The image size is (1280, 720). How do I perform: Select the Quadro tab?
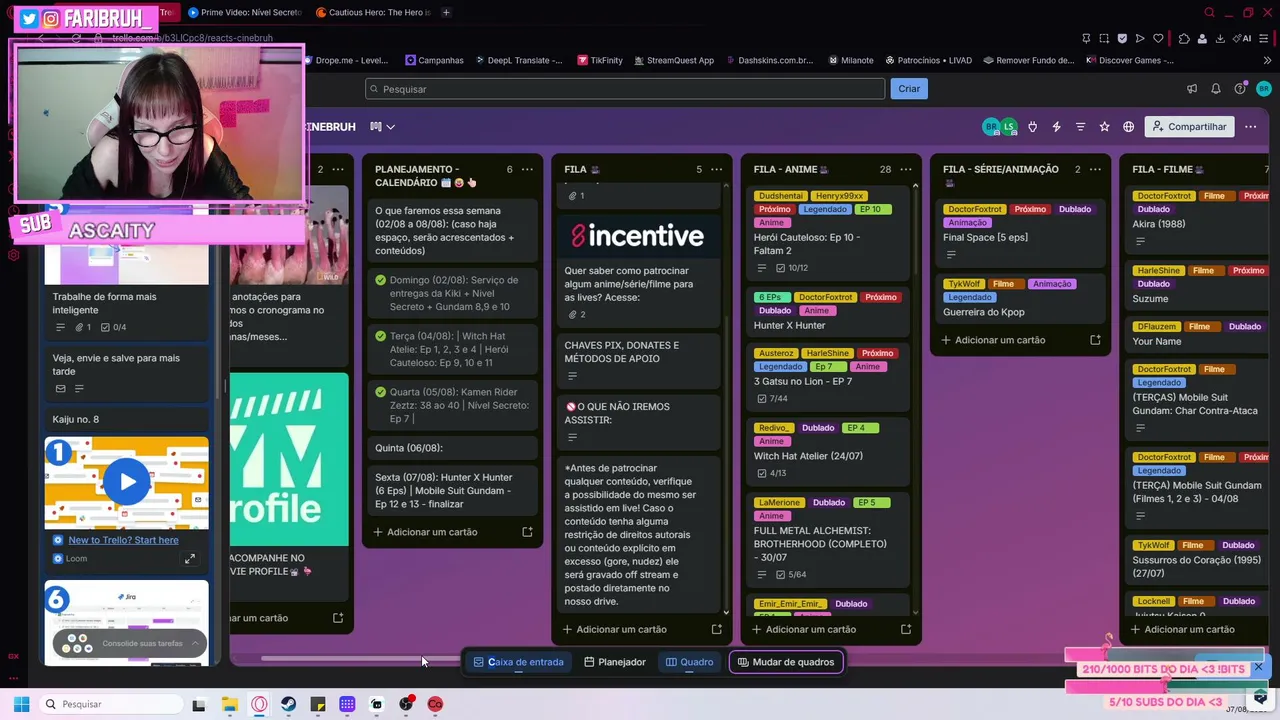(x=690, y=662)
